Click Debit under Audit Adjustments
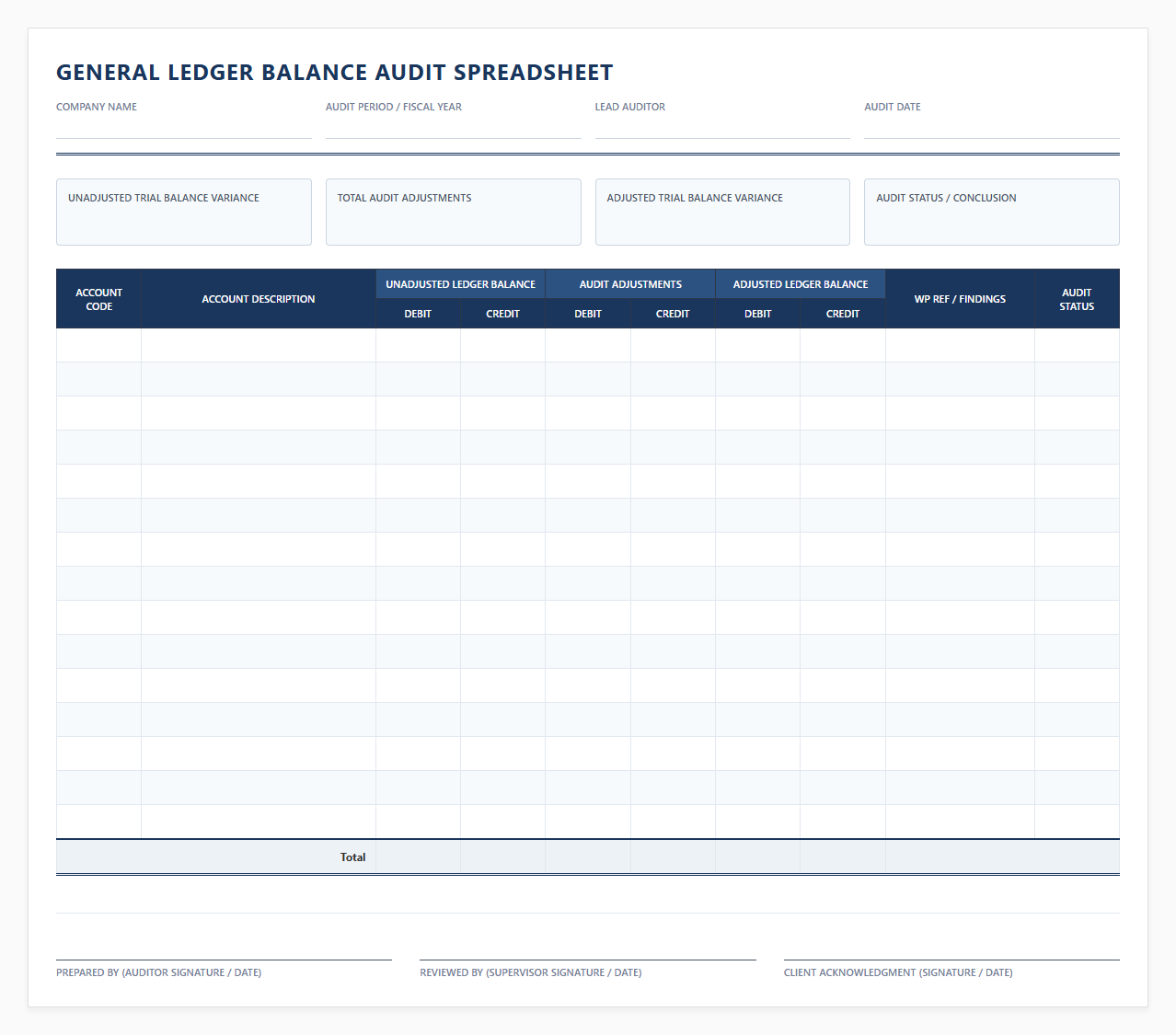Screen dimensions: 1176x1035 pos(588,314)
